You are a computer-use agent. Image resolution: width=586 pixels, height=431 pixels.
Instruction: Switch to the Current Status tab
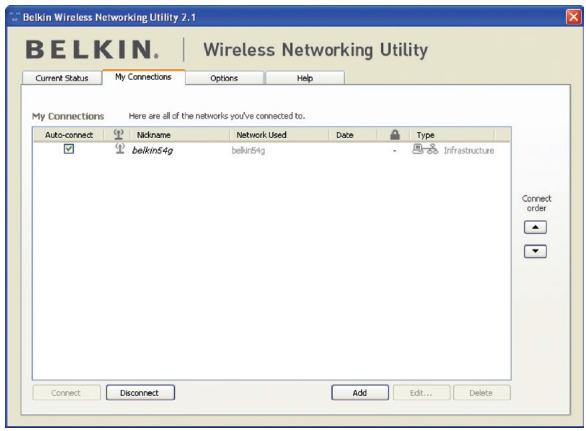[62, 78]
